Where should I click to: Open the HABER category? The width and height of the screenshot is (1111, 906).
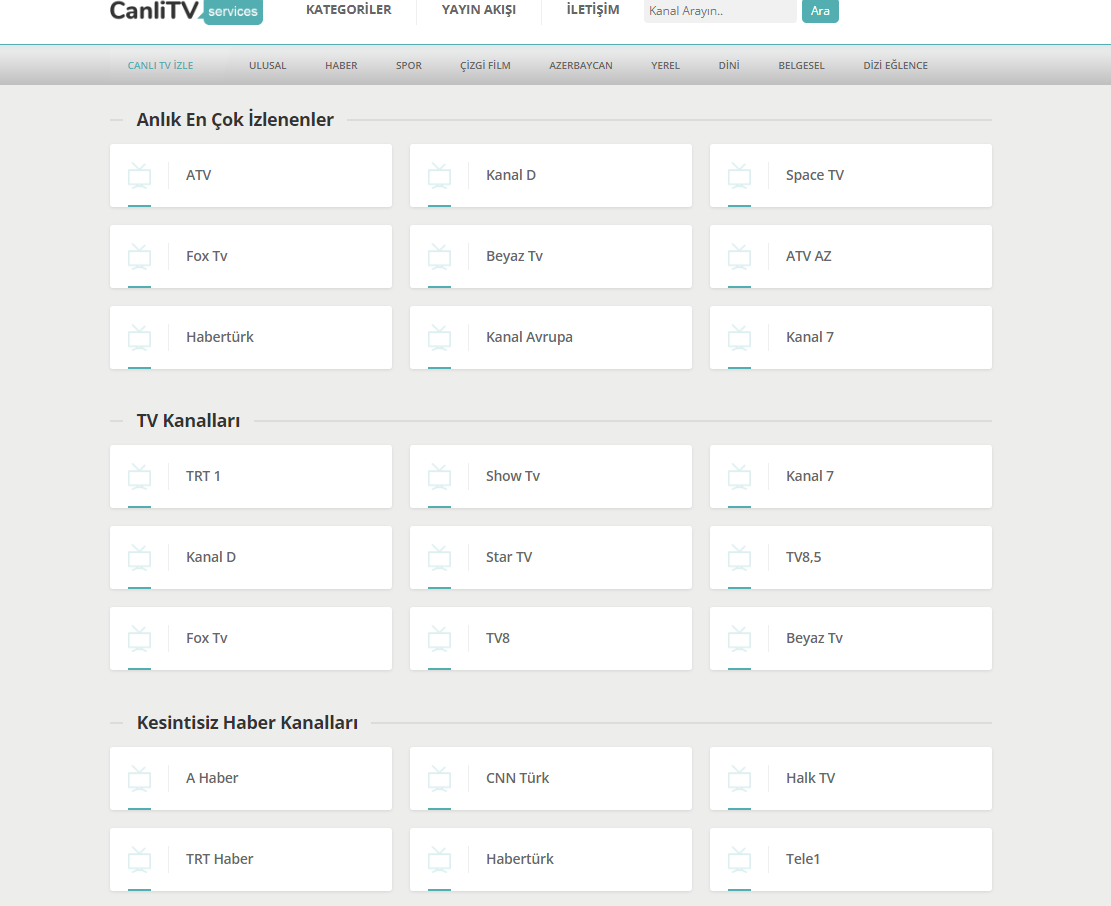342,65
